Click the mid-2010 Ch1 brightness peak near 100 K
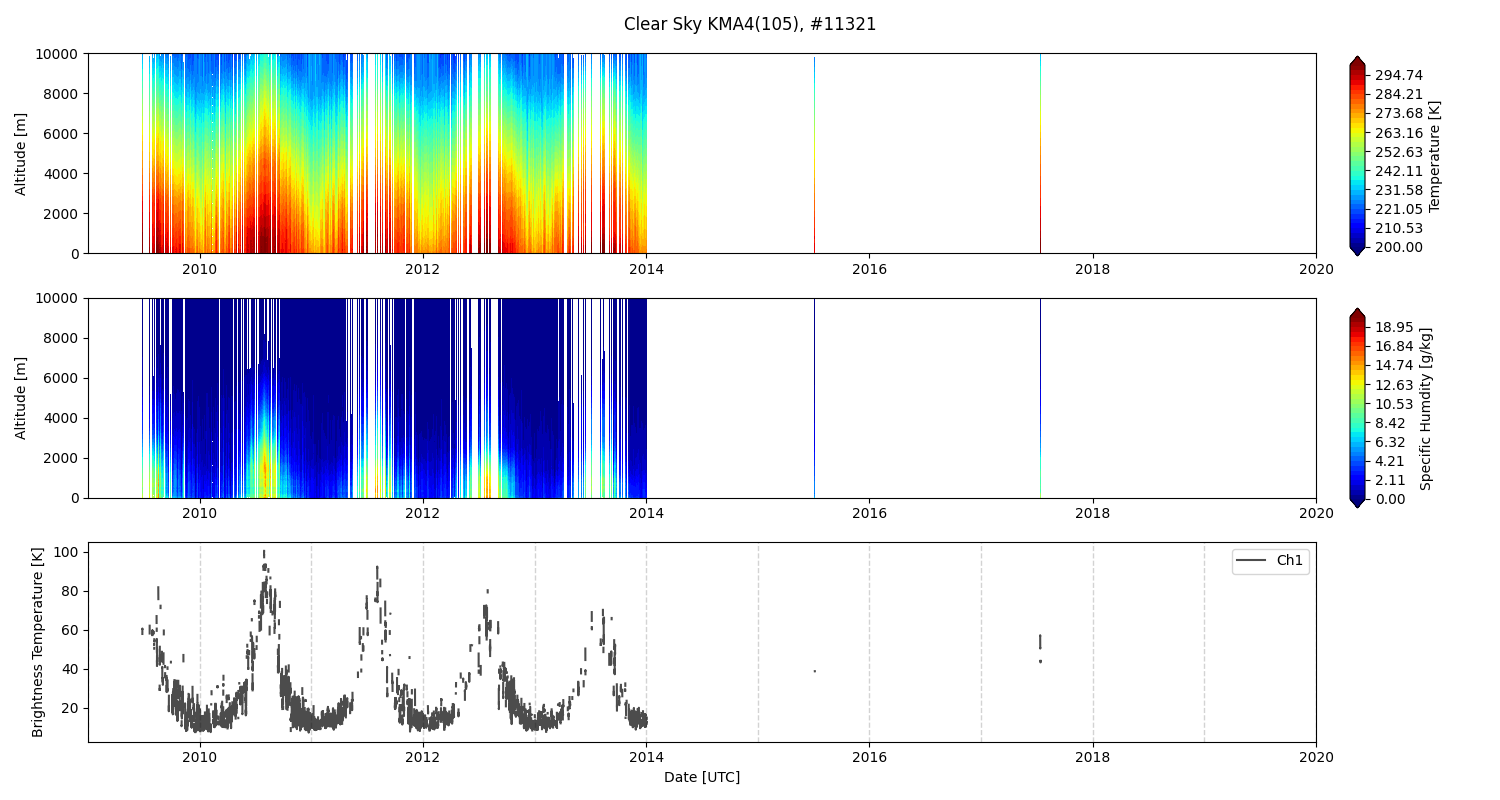 pyautogui.click(x=264, y=553)
